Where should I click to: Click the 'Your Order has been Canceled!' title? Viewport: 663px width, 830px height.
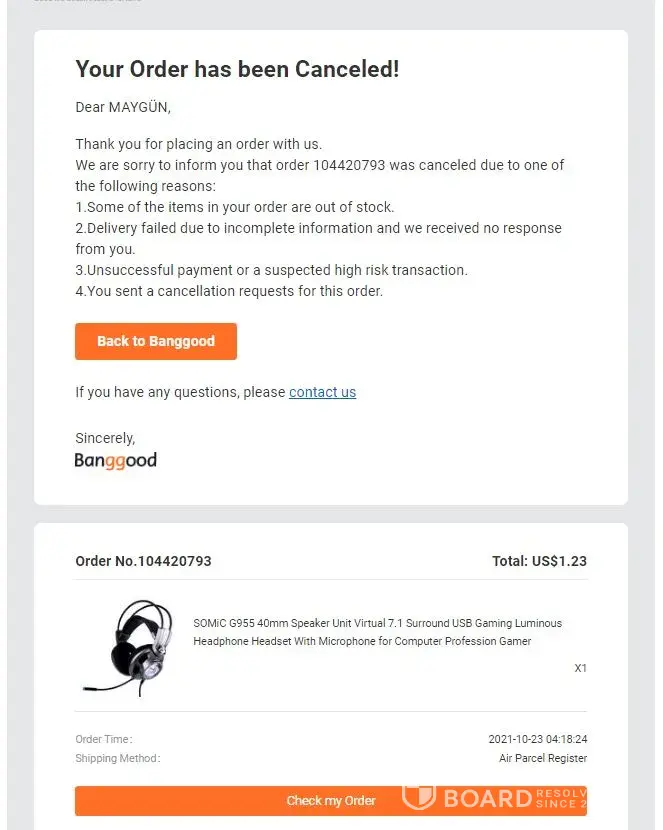point(237,69)
